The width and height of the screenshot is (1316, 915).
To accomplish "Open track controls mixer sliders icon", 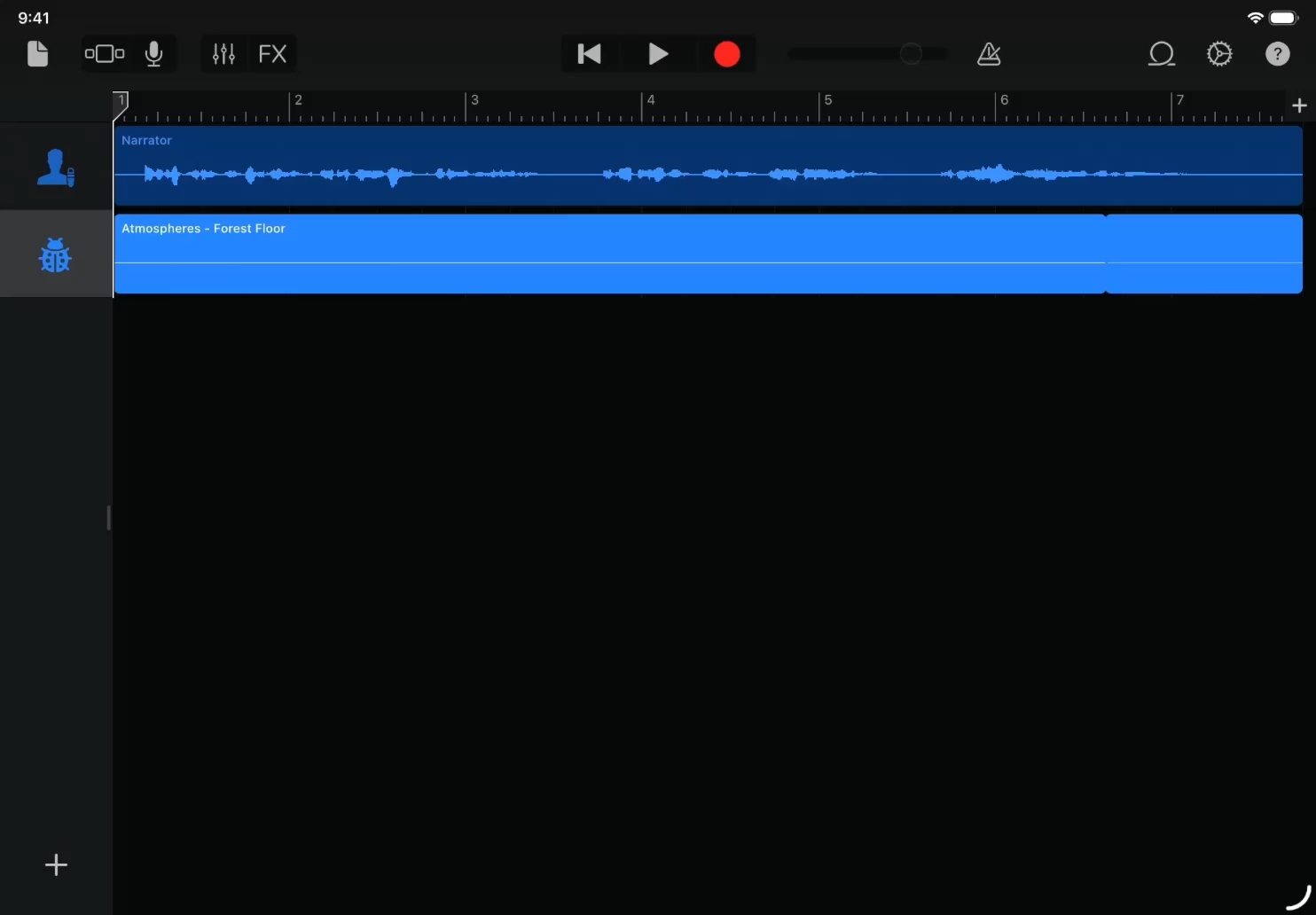I will [223, 54].
